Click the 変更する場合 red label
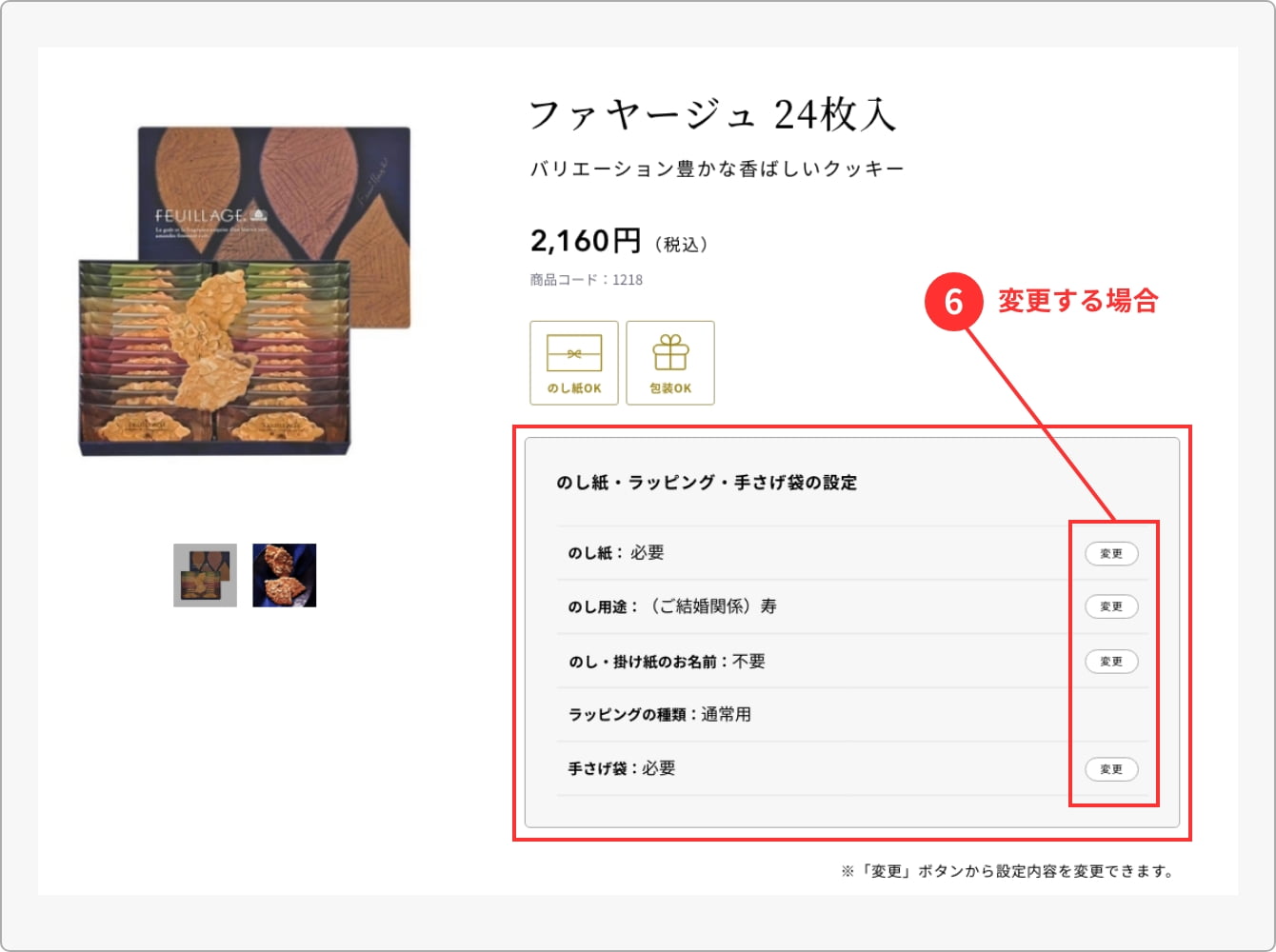The width and height of the screenshot is (1276, 952). point(1078,302)
